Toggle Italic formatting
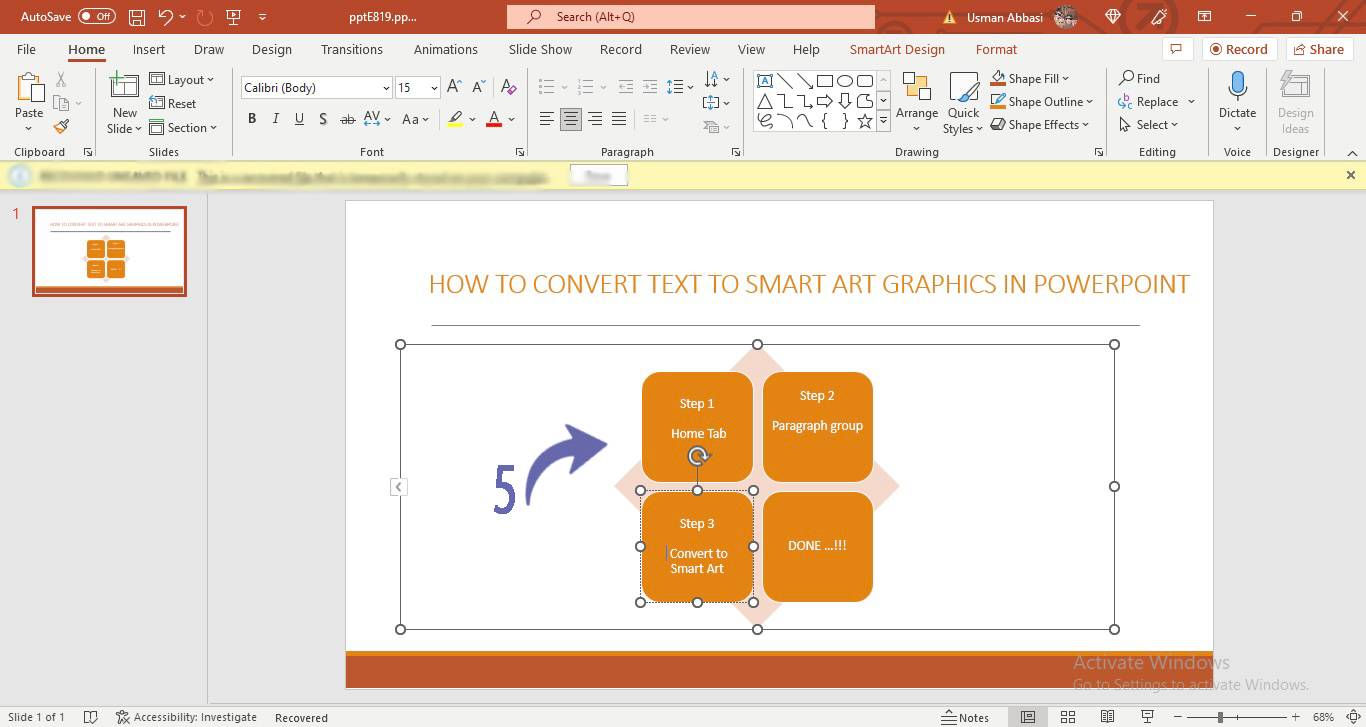Image resolution: width=1366 pixels, height=727 pixels. click(x=276, y=119)
